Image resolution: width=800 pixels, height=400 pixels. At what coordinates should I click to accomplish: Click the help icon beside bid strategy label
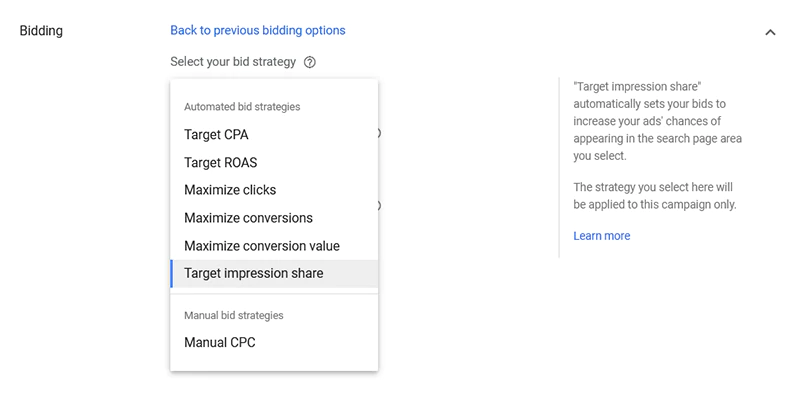click(x=310, y=62)
